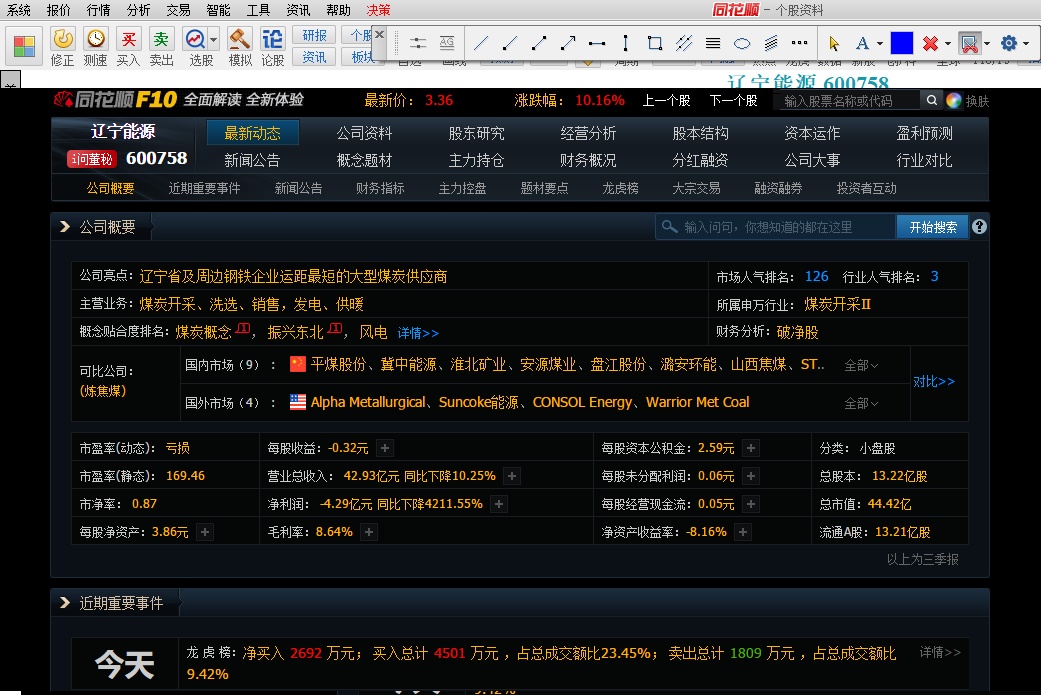The height and width of the screenshot is (695, 1041).
Task: Select the ellipse drawing tool
Action: tap(742, 44)
